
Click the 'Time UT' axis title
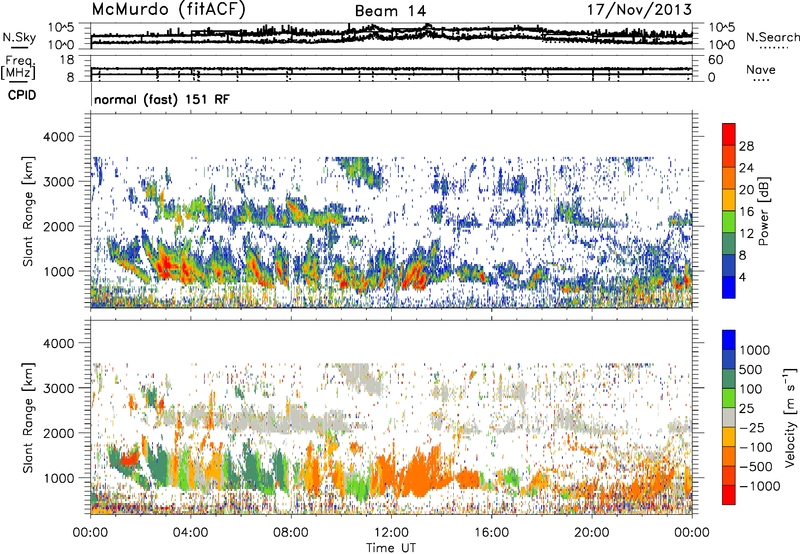[x=391, y=548]
